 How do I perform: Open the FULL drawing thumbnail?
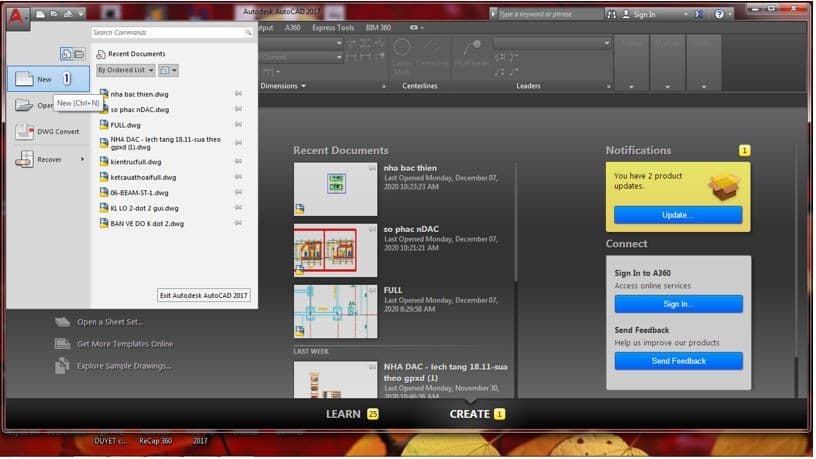(336, 312)
